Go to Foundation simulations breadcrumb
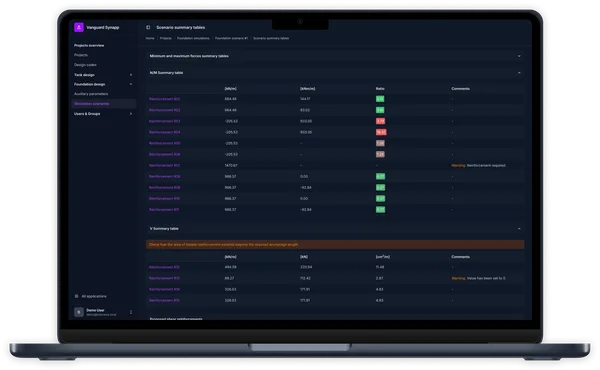Screen dimensions: 600x370 tap(193, 38)
